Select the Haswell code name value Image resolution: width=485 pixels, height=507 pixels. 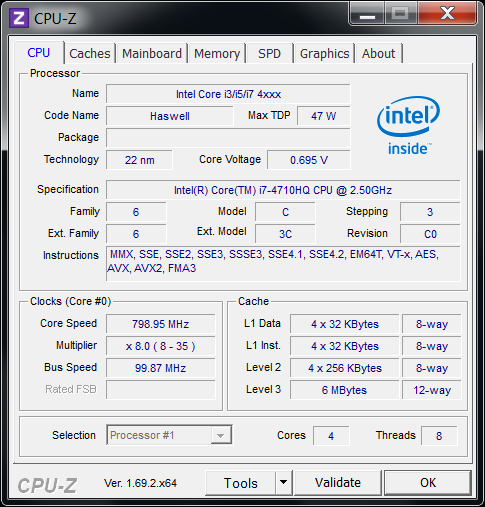(170, 116)
